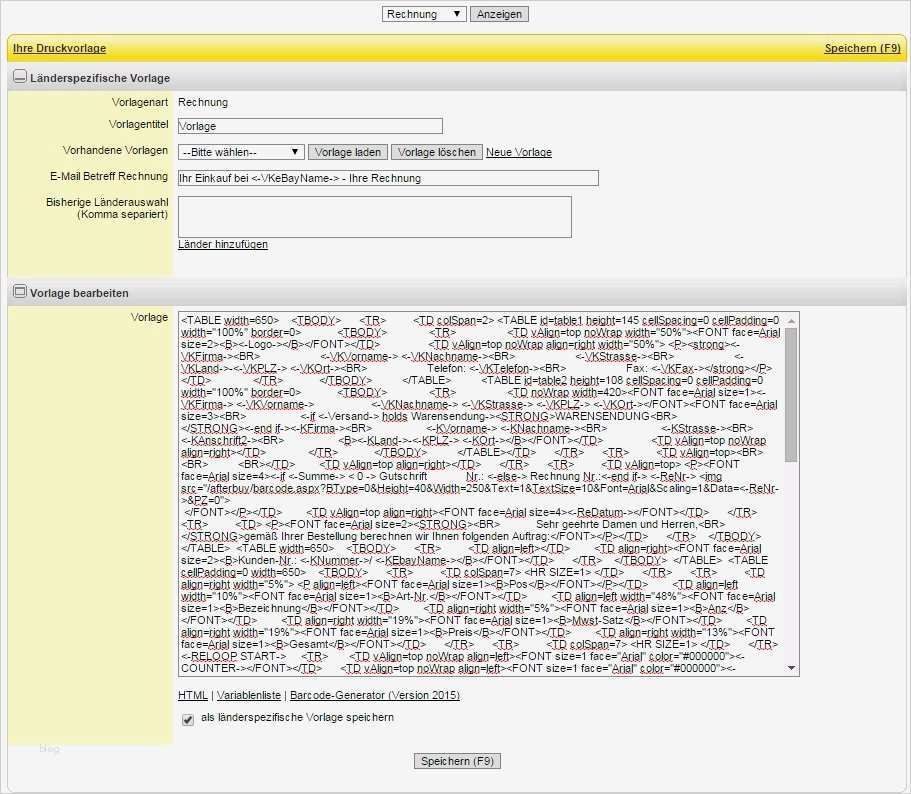Toggle als länderspezifische Vorlage speichern checkbox
911x794 pixels.
pos(188,720)
